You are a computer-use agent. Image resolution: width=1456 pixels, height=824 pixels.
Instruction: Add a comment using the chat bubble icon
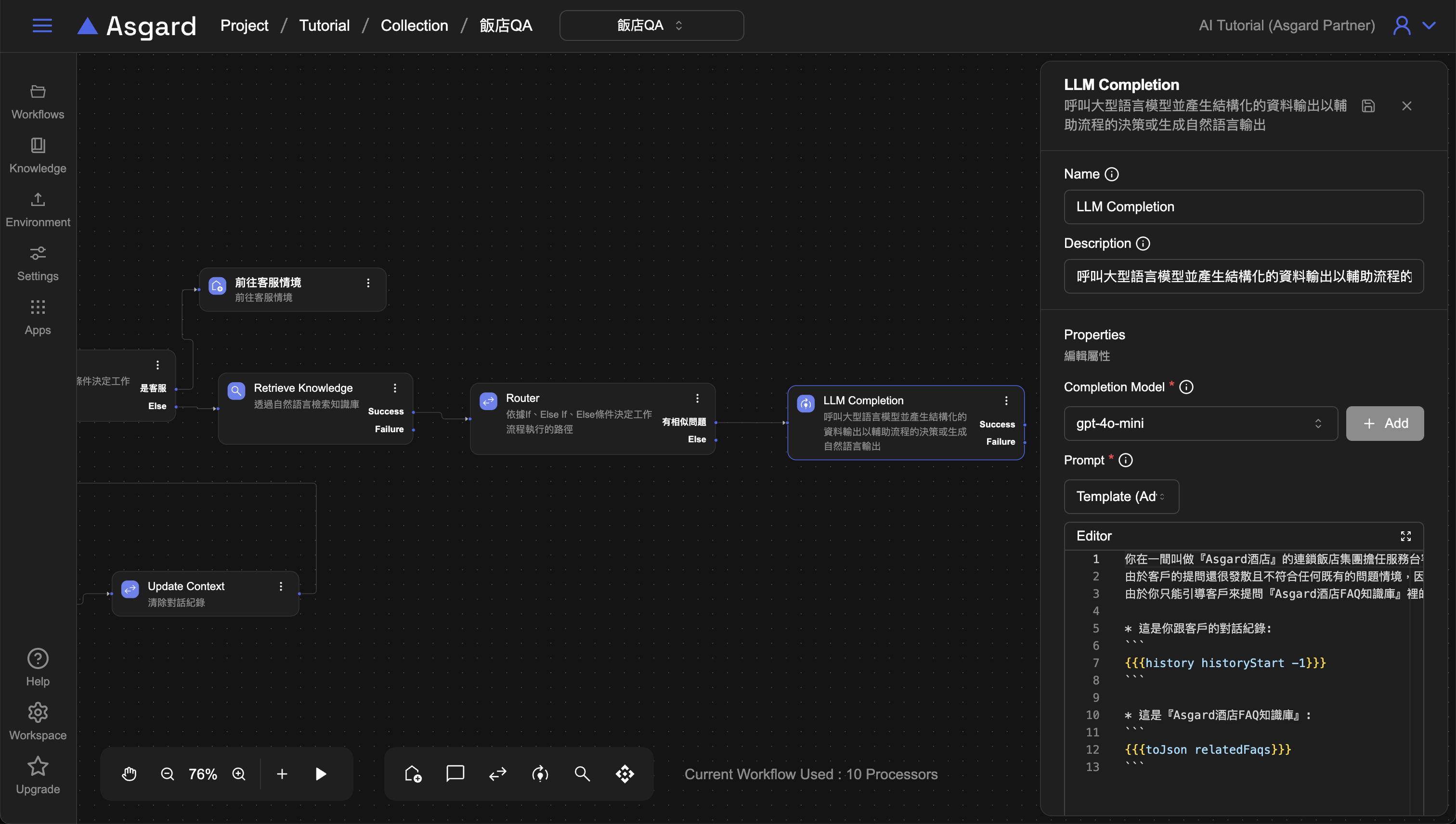[455, 773]
